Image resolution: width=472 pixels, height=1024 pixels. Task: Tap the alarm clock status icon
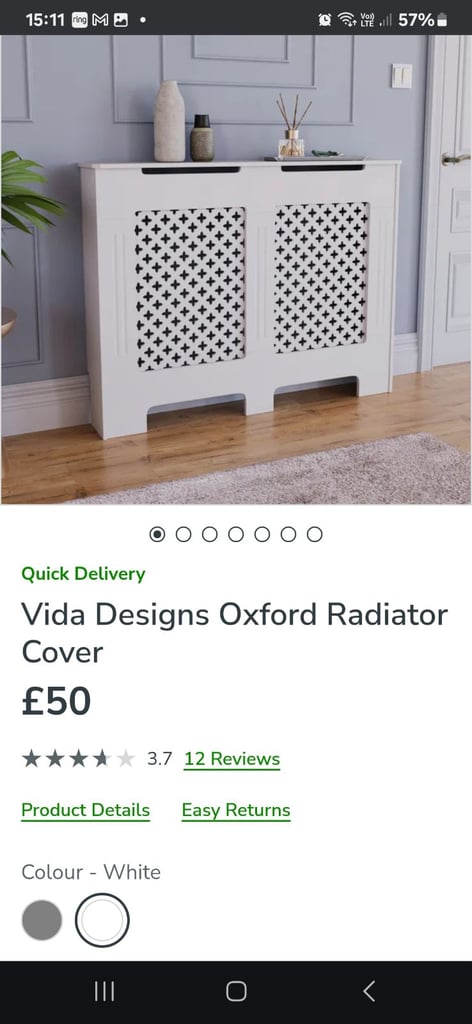click(x=324, y=20)
